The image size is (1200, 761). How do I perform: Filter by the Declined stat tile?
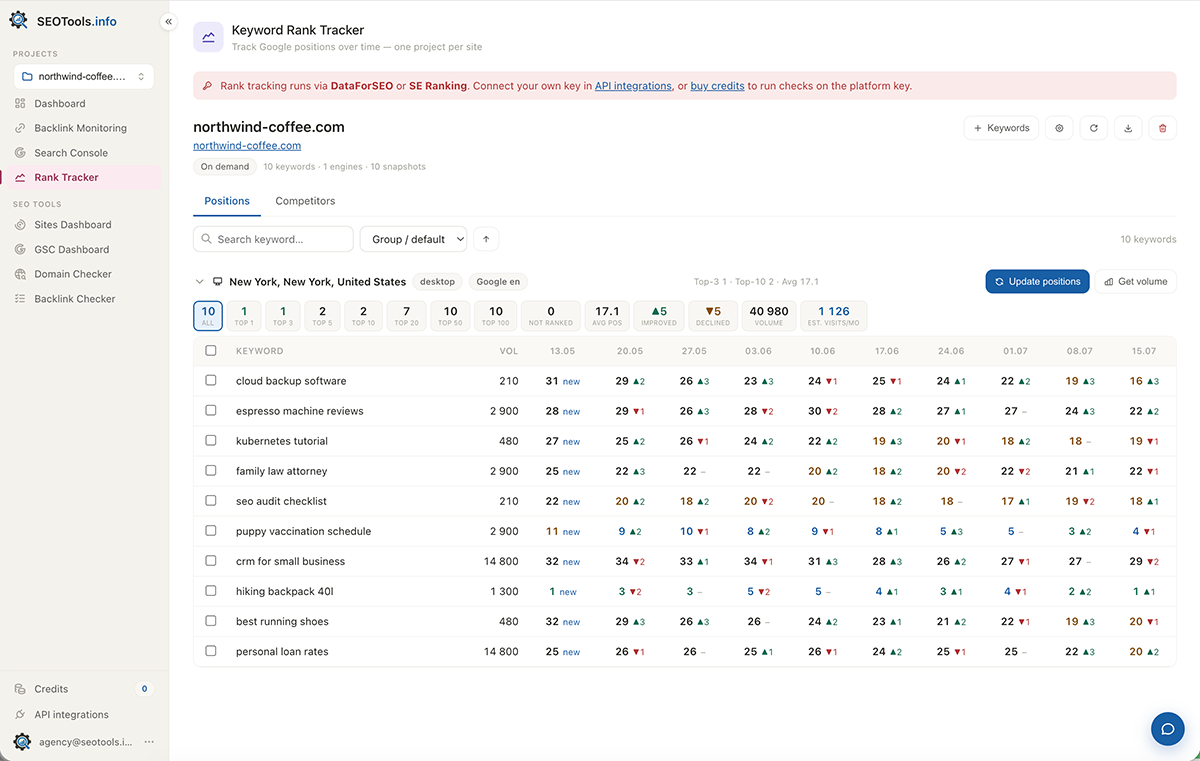pos(713,315)
